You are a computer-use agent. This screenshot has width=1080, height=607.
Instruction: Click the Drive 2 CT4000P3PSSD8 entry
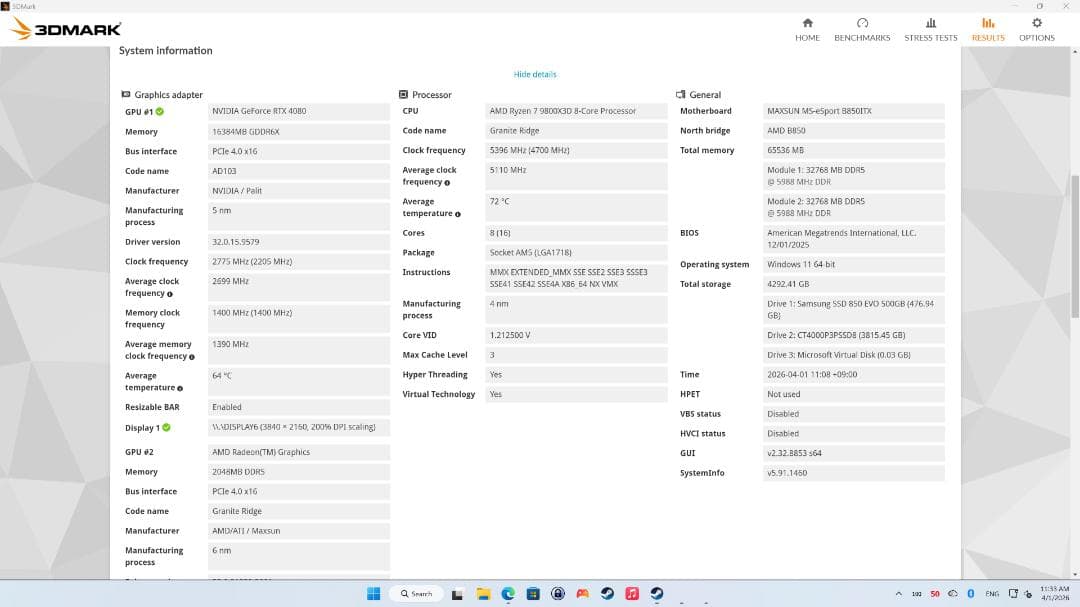point(853,336)
